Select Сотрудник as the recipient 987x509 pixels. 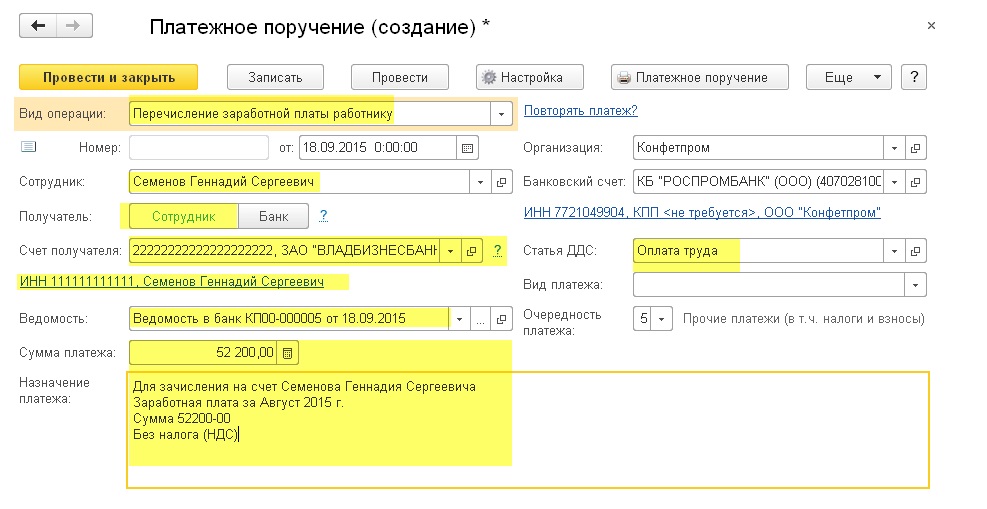tap(184, 216)
